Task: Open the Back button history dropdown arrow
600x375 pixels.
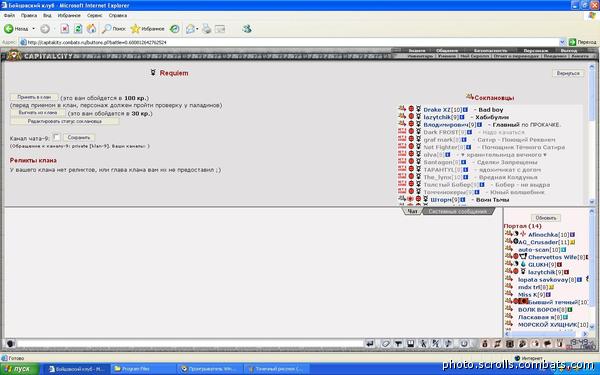Action: click(x=34, y=29)
